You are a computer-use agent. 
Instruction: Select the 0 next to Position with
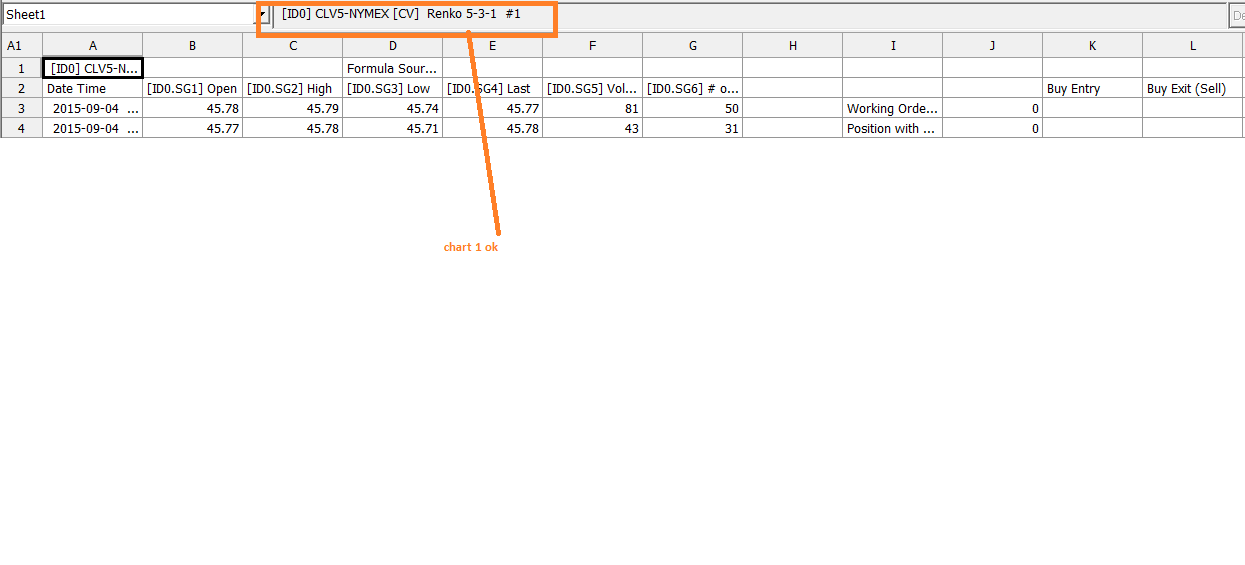pyautogui.click(x=993, y=128)
